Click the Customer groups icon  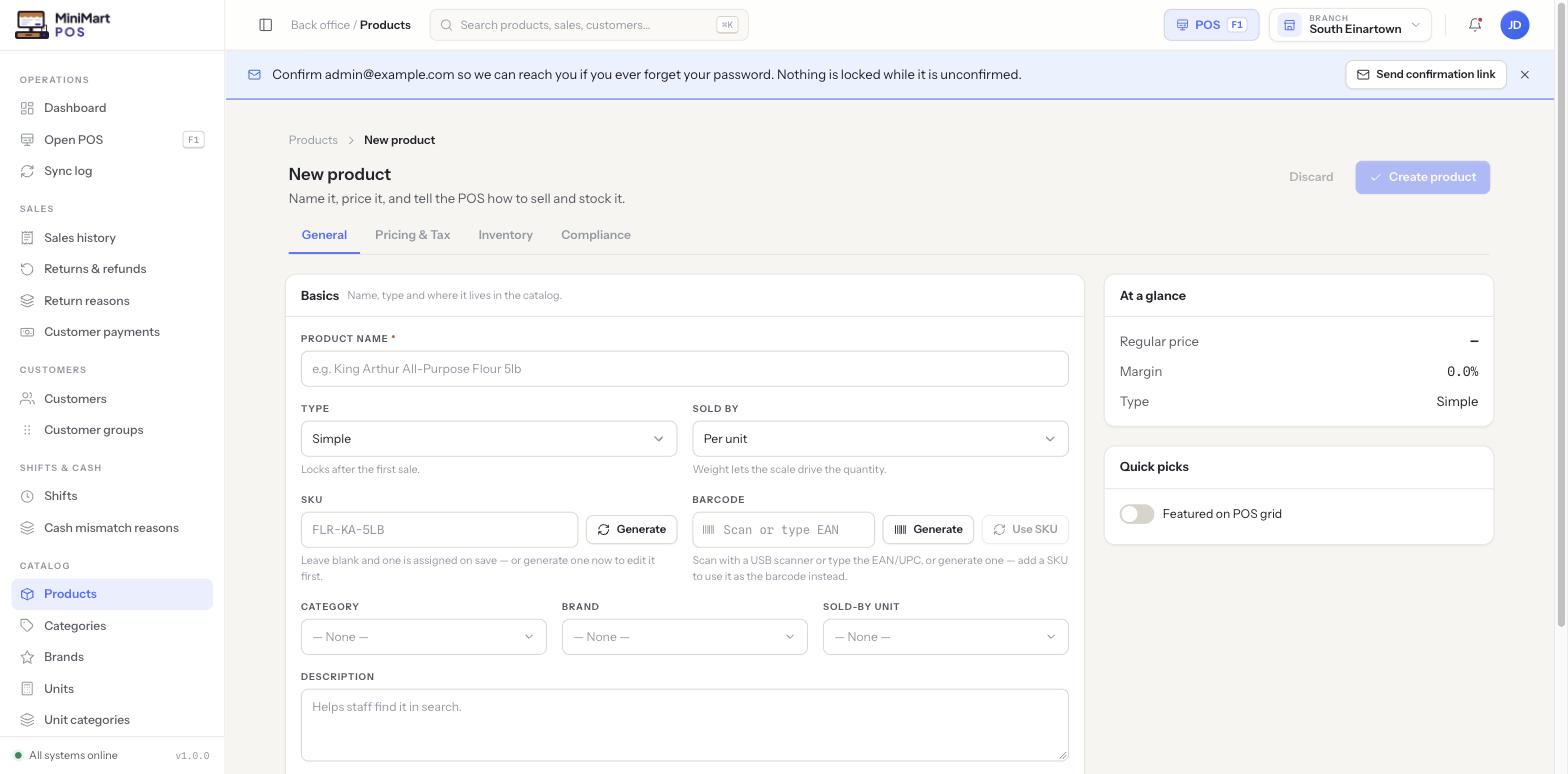(x=27, y=430)
